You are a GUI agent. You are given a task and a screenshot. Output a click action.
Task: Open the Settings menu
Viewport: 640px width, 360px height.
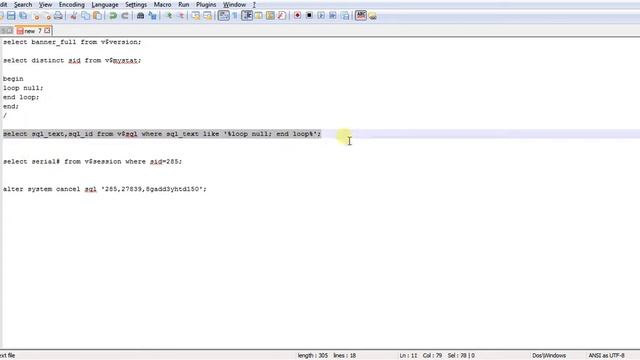coord(136,4)
